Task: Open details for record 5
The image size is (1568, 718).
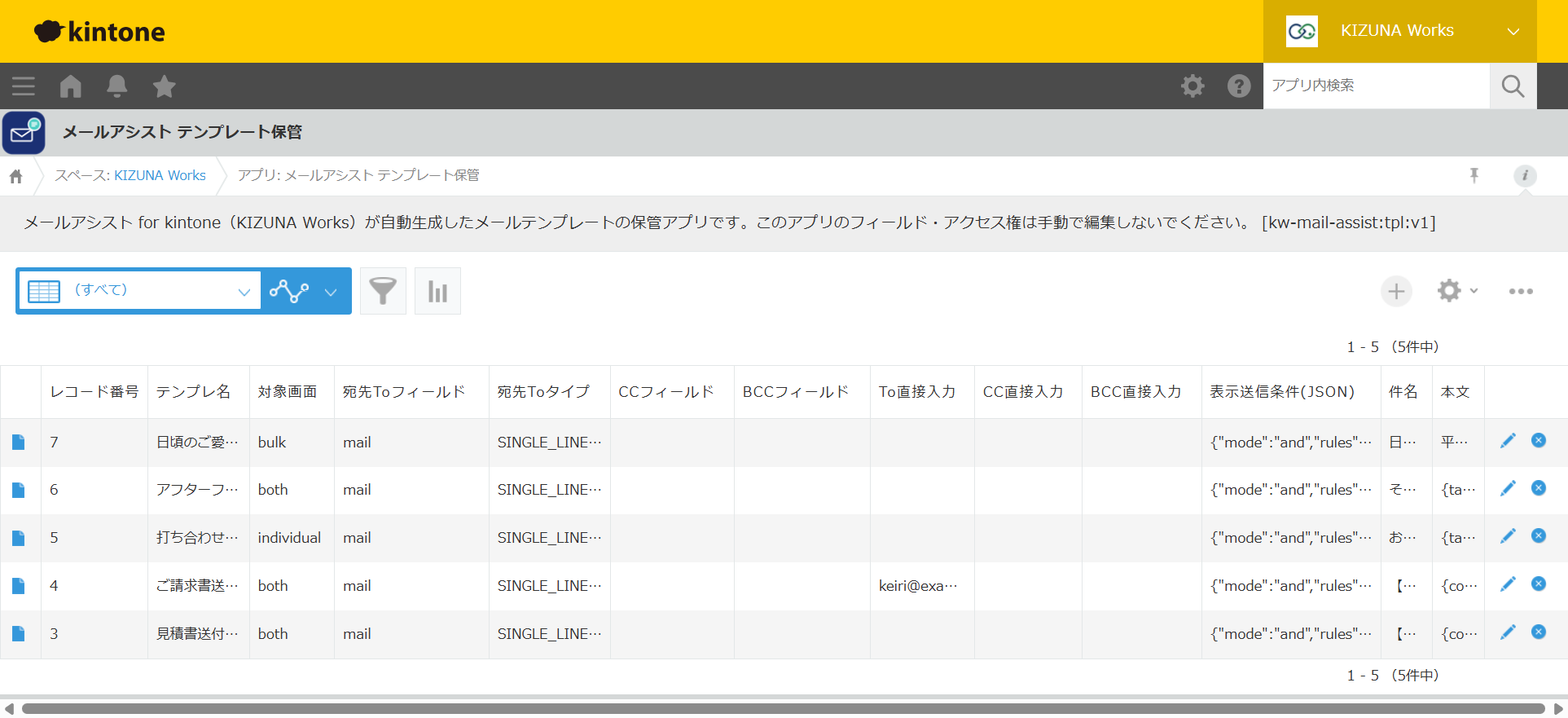Action: (19, 538)
